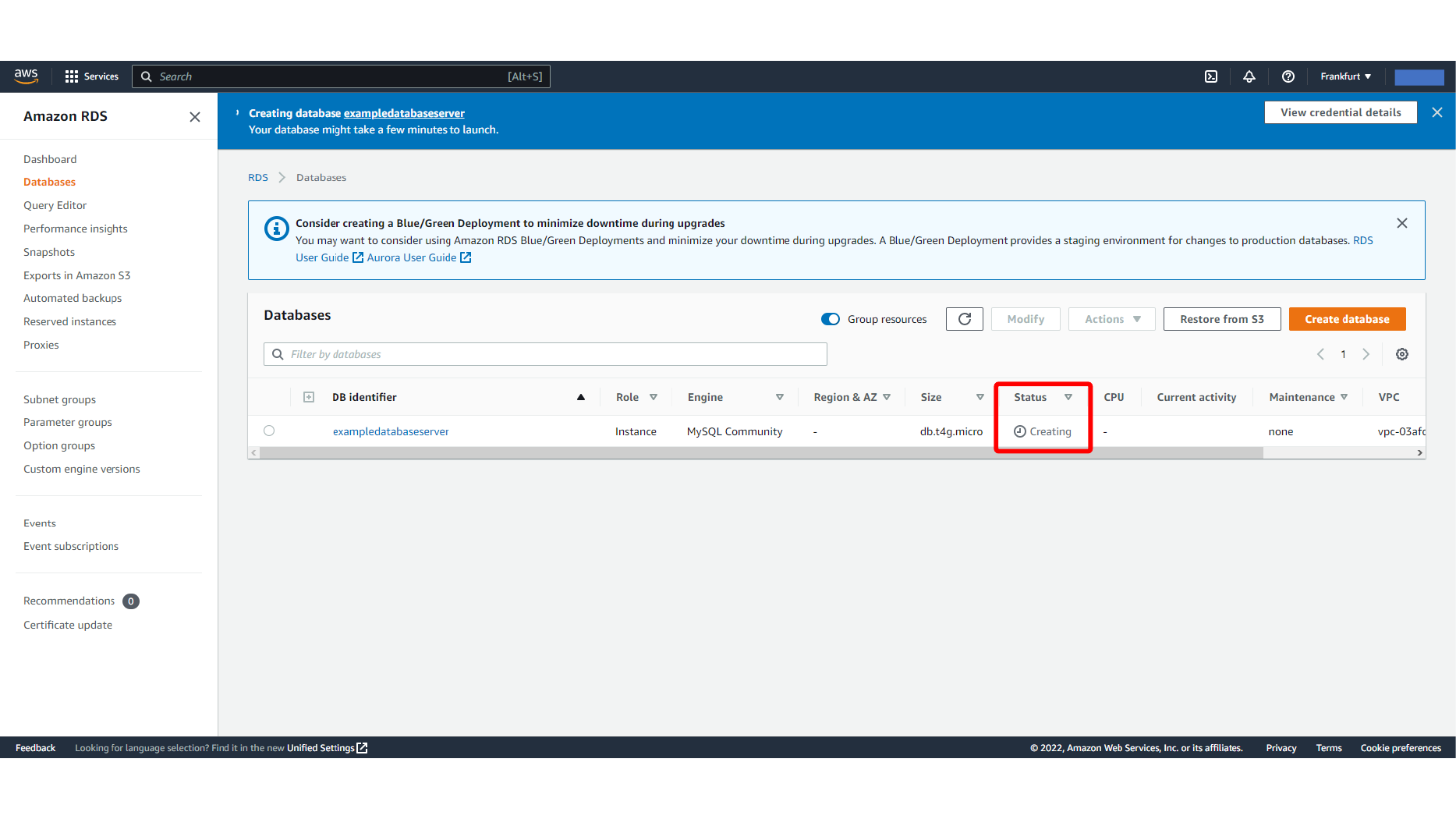1456x819 pixels.
Task: Dismiss the Blue/Green Deployment info notice
Action: pos(1402,223)
